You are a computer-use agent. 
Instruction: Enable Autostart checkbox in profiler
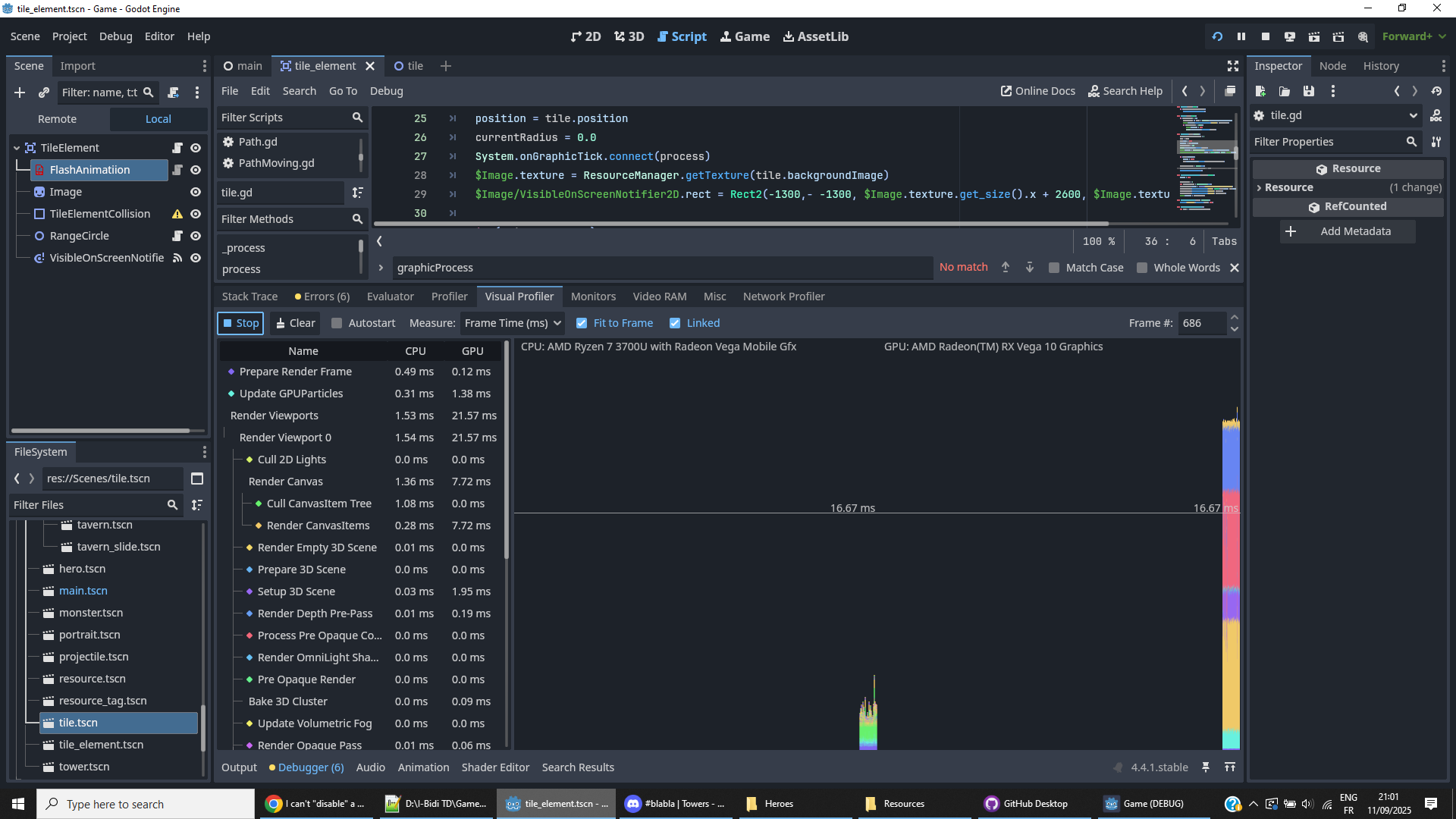(x=337, y=323)
